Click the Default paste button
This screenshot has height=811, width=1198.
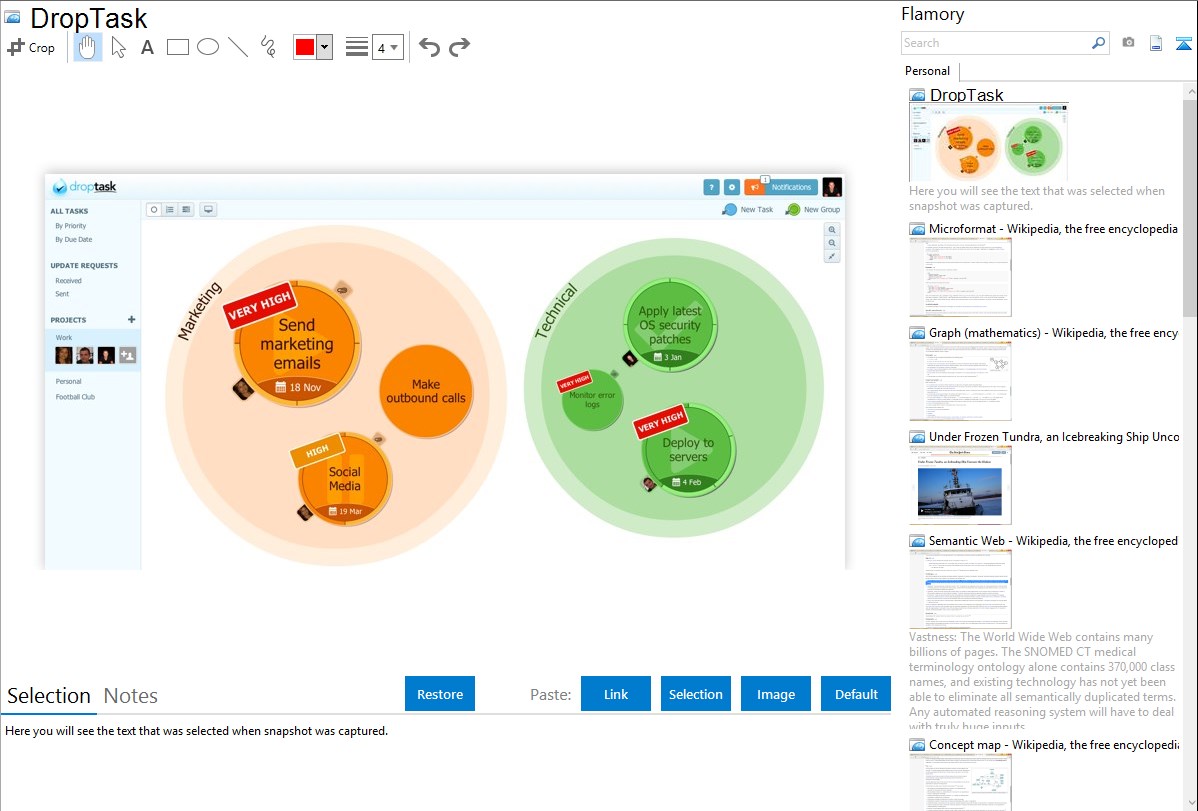point(856,694)
